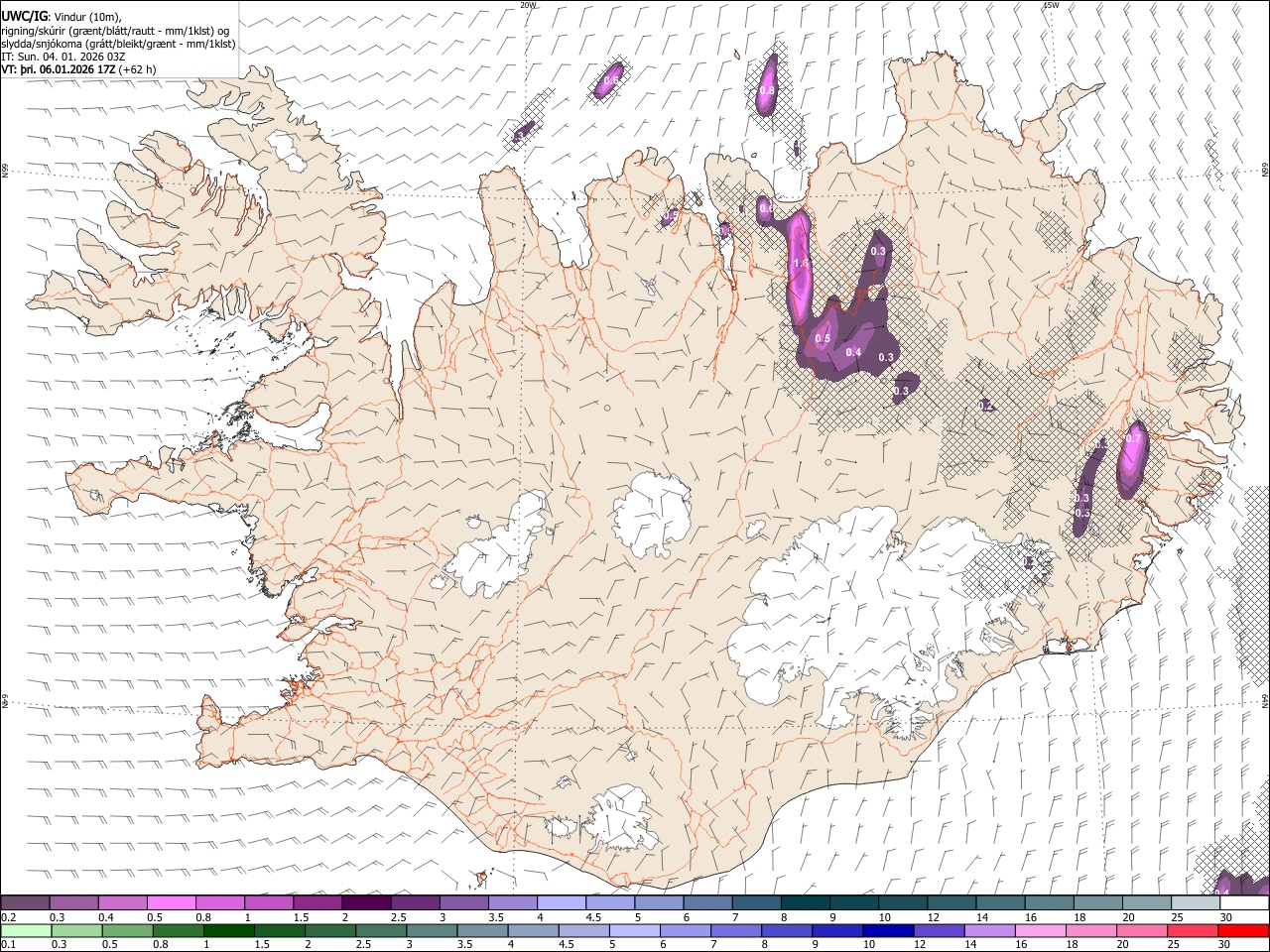
Task: Select the IT: Sun. 04. 01. 2026 03Z line
Action: click(63, 57)
